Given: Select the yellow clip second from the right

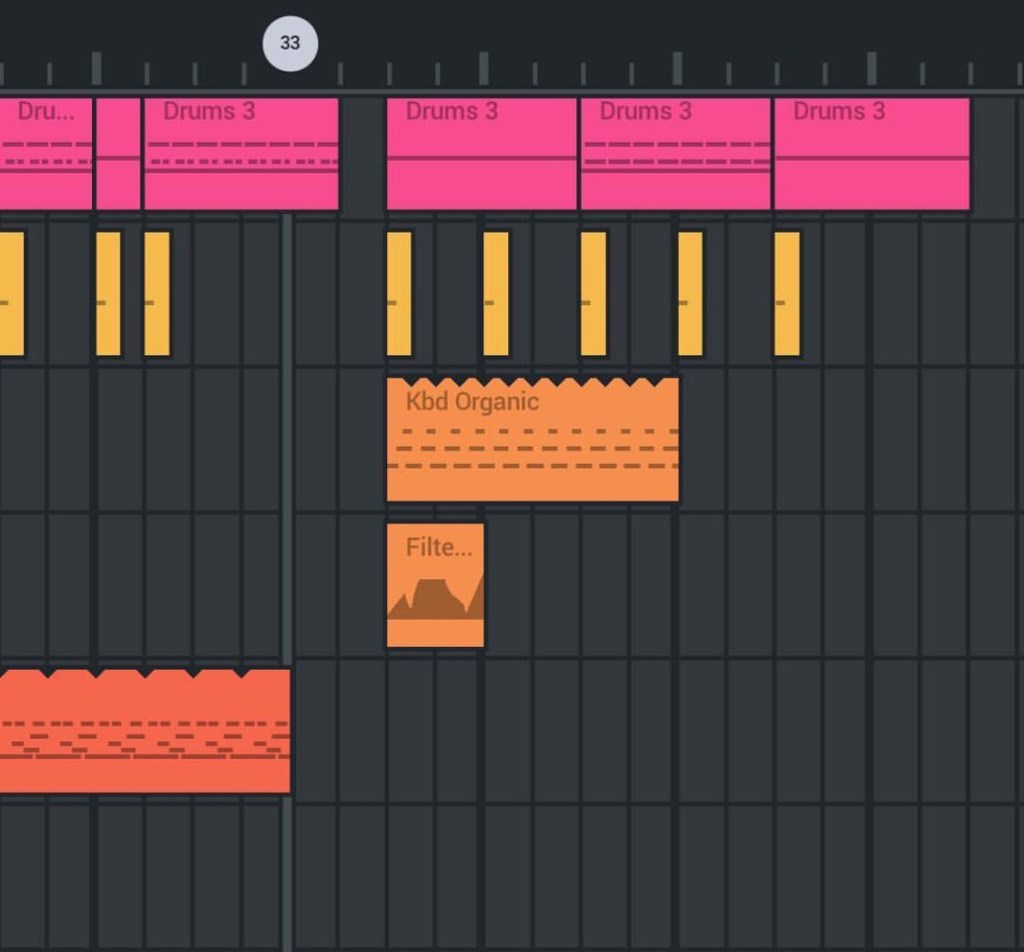Looking at the screenshot, I should (x=690, y=294).
